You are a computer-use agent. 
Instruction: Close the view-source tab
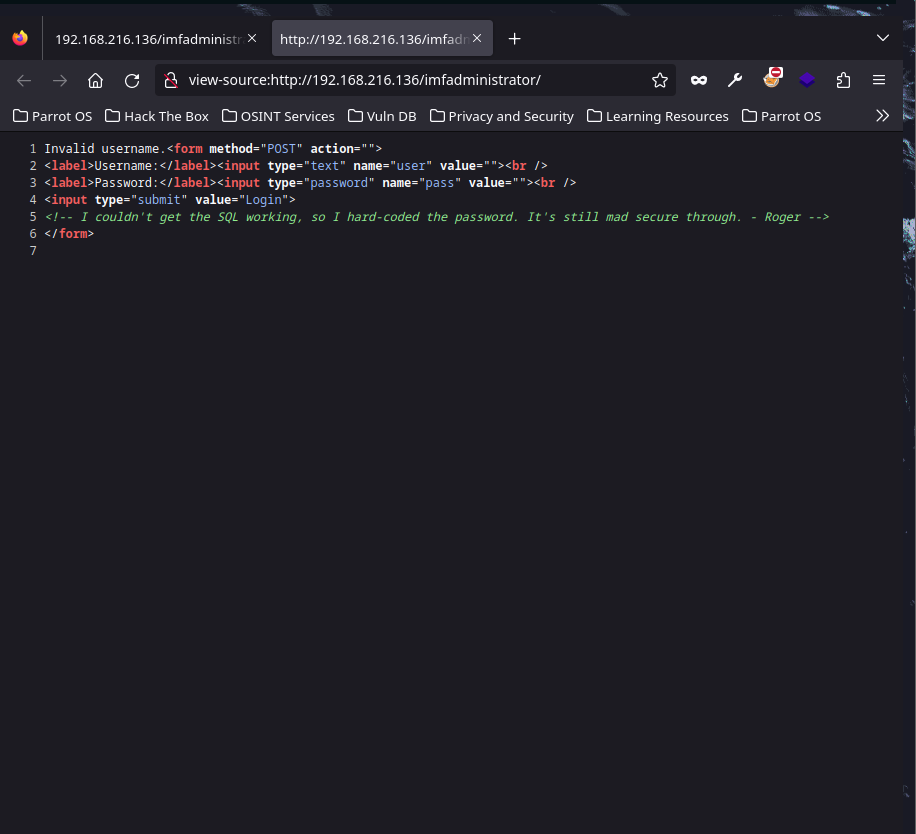(x=477, y=38)
